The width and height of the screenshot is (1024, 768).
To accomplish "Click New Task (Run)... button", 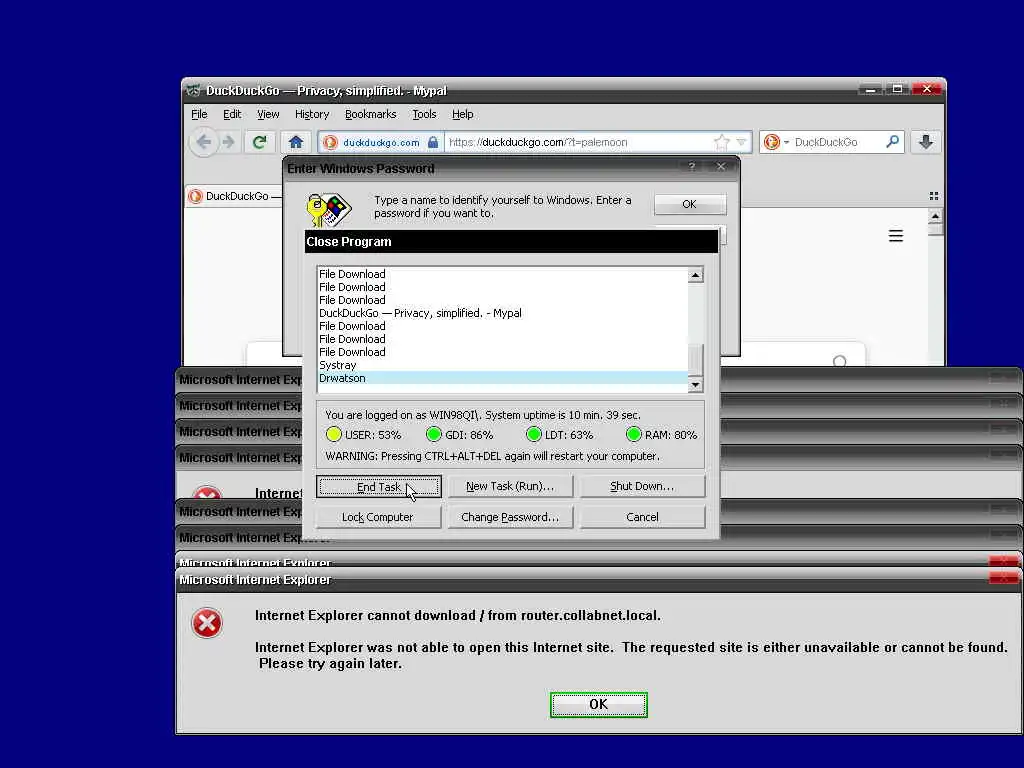I will [x=510, y=487].
